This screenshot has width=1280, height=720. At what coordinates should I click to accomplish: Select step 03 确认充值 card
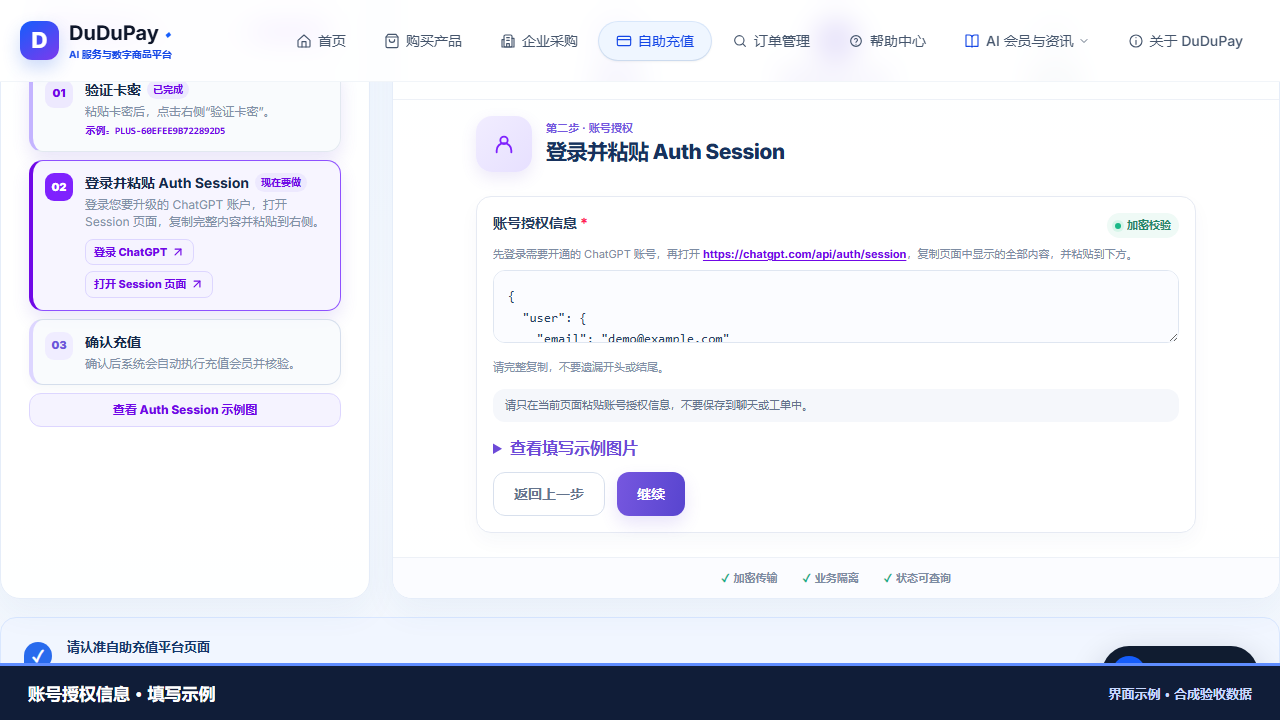pos(185,352)
